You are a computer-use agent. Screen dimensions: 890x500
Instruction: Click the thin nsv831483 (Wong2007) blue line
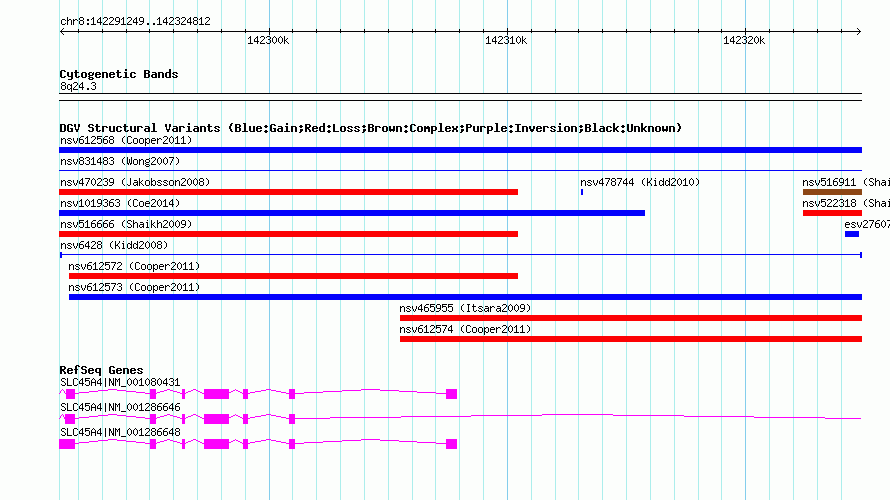point(460,170)
